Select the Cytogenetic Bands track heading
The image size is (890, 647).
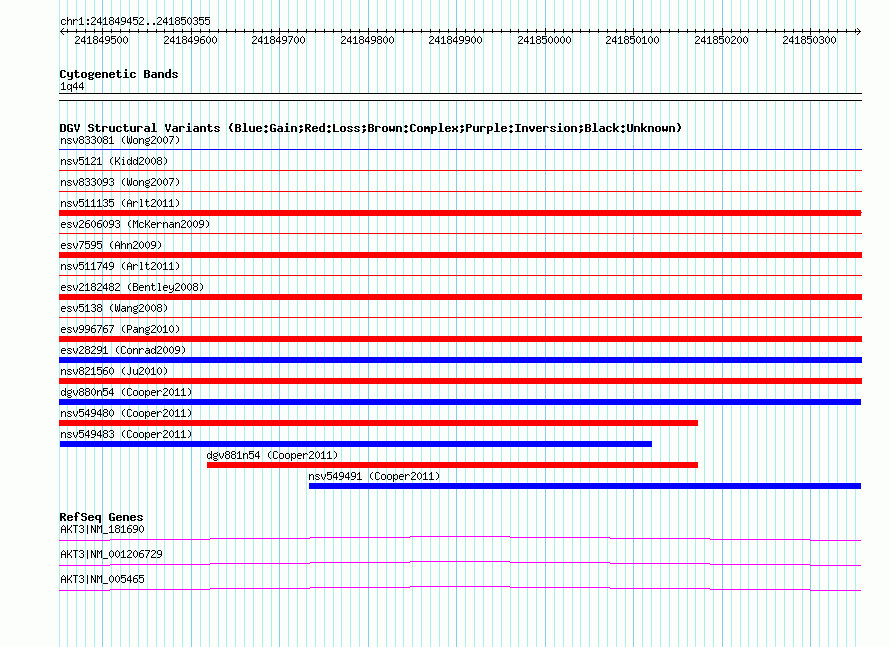(119, 74)
